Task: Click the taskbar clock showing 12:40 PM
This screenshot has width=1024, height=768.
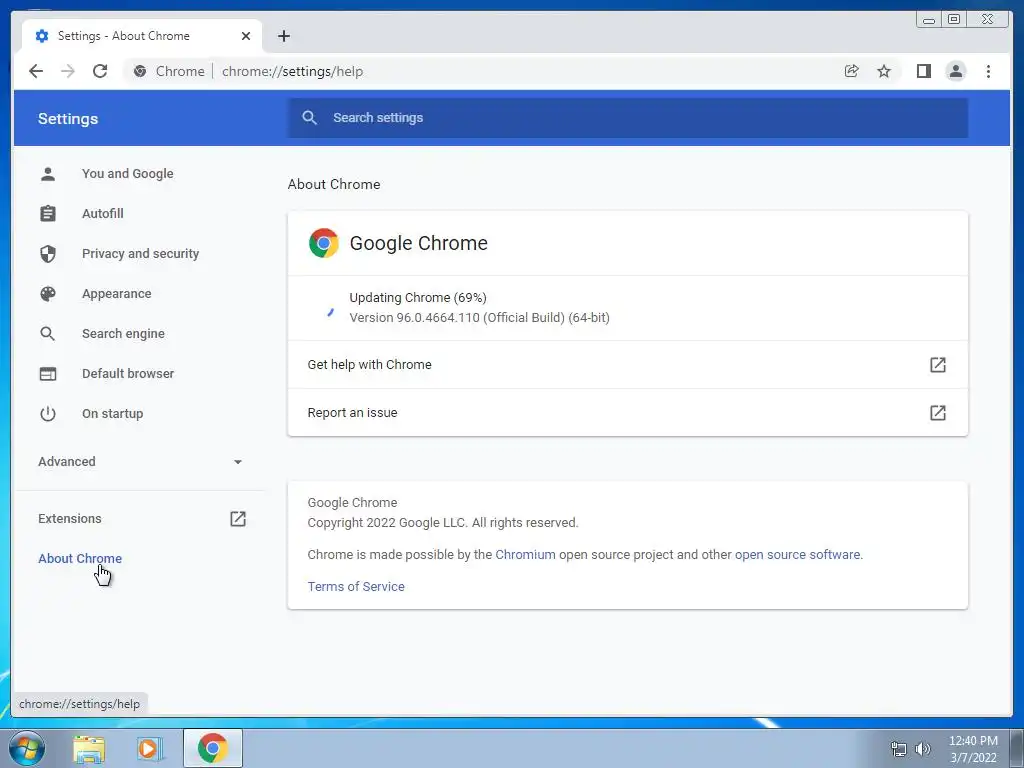Action: 973,741
